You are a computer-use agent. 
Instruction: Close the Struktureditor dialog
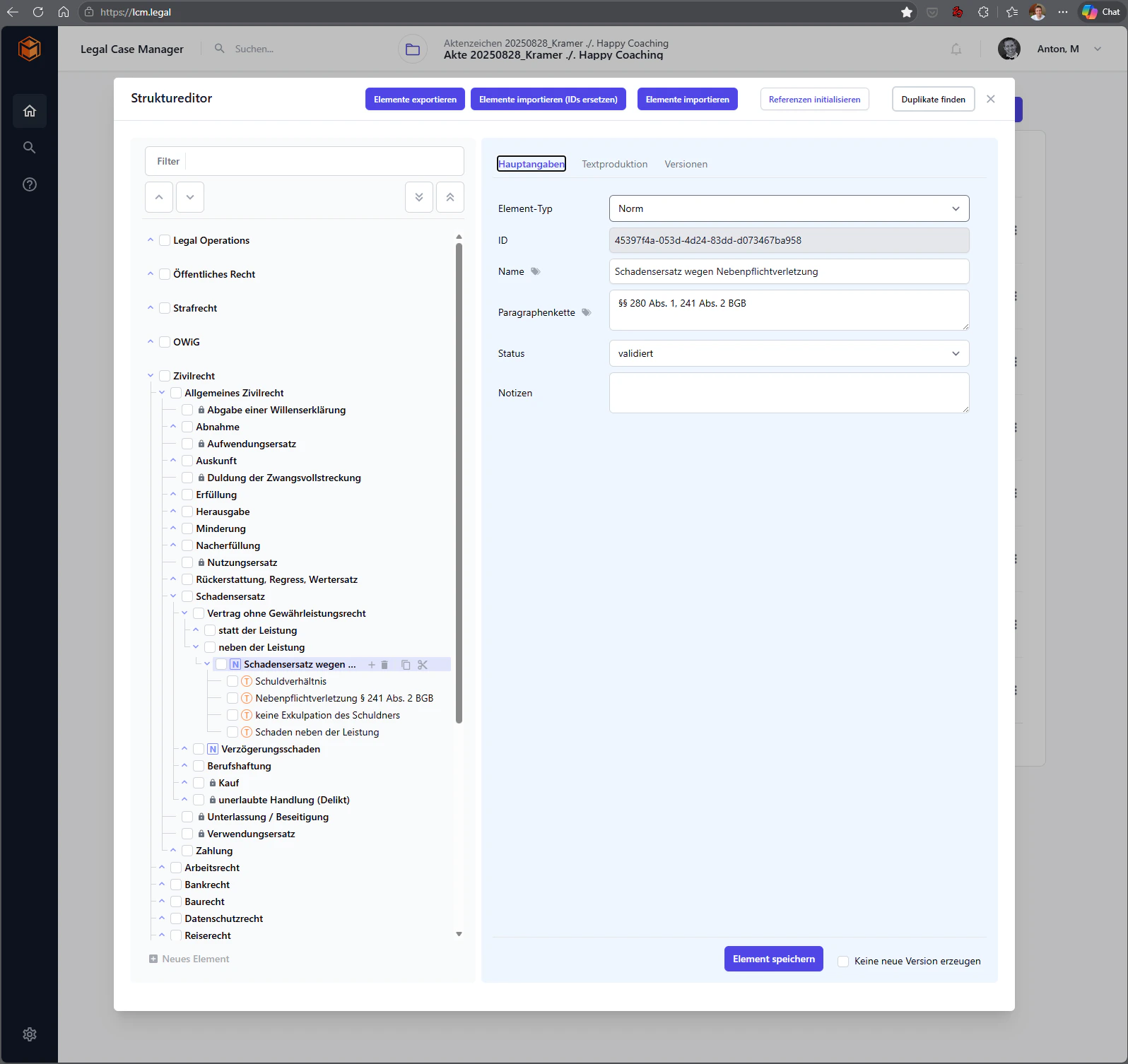pyautogui.click(x=991, y=99)
